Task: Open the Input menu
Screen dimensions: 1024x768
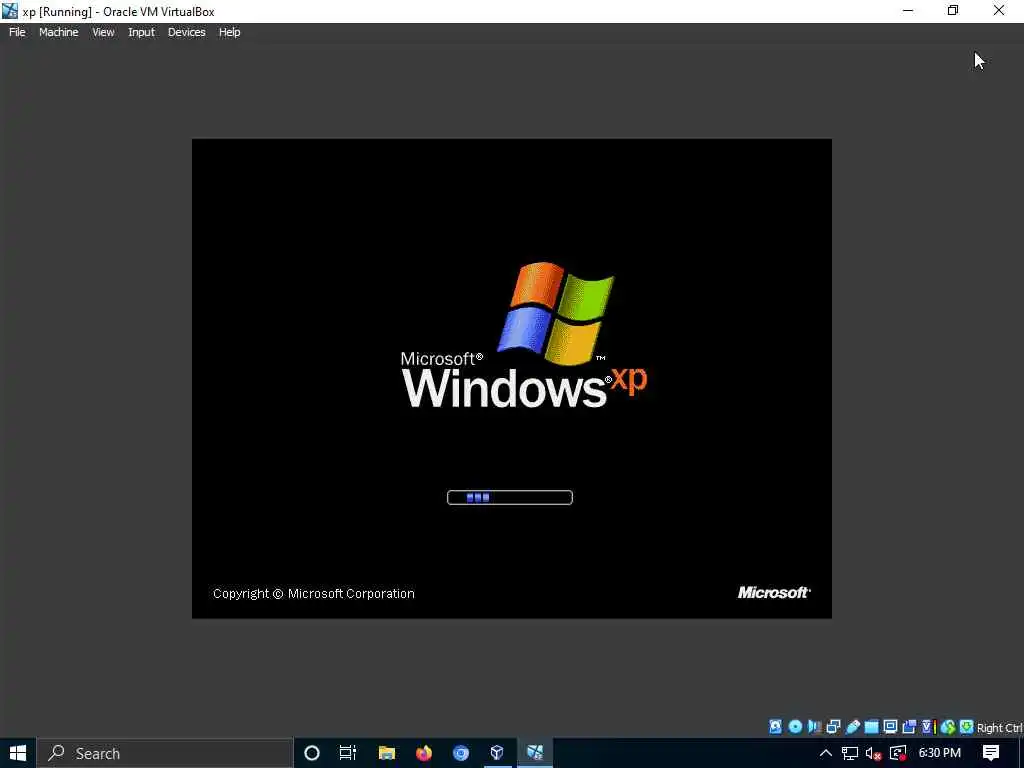Action: 141,32
